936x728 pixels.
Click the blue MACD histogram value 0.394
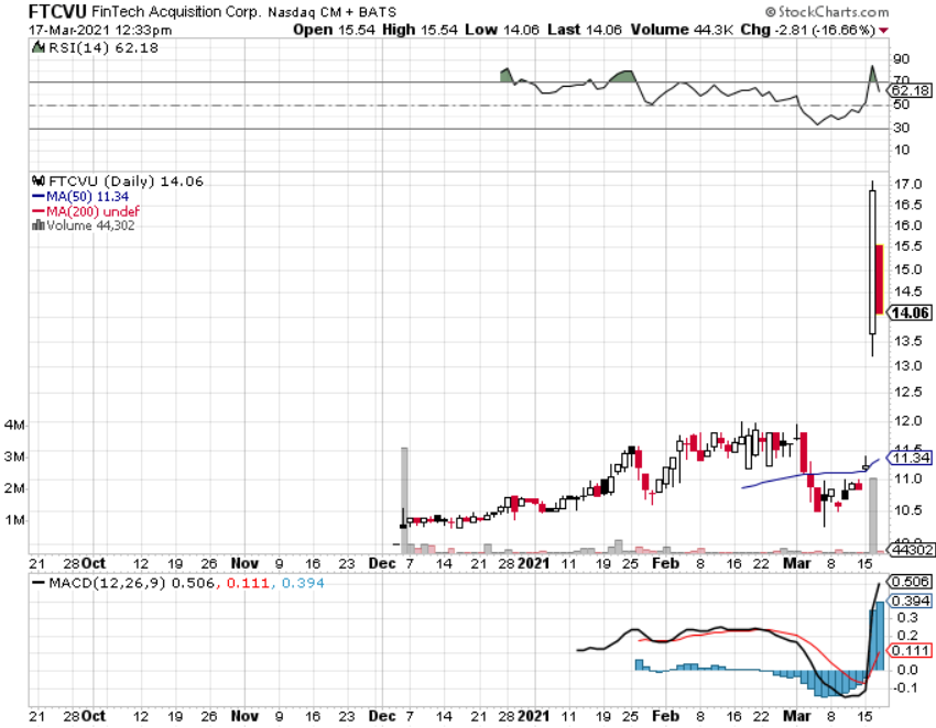(x=303, y=583)
